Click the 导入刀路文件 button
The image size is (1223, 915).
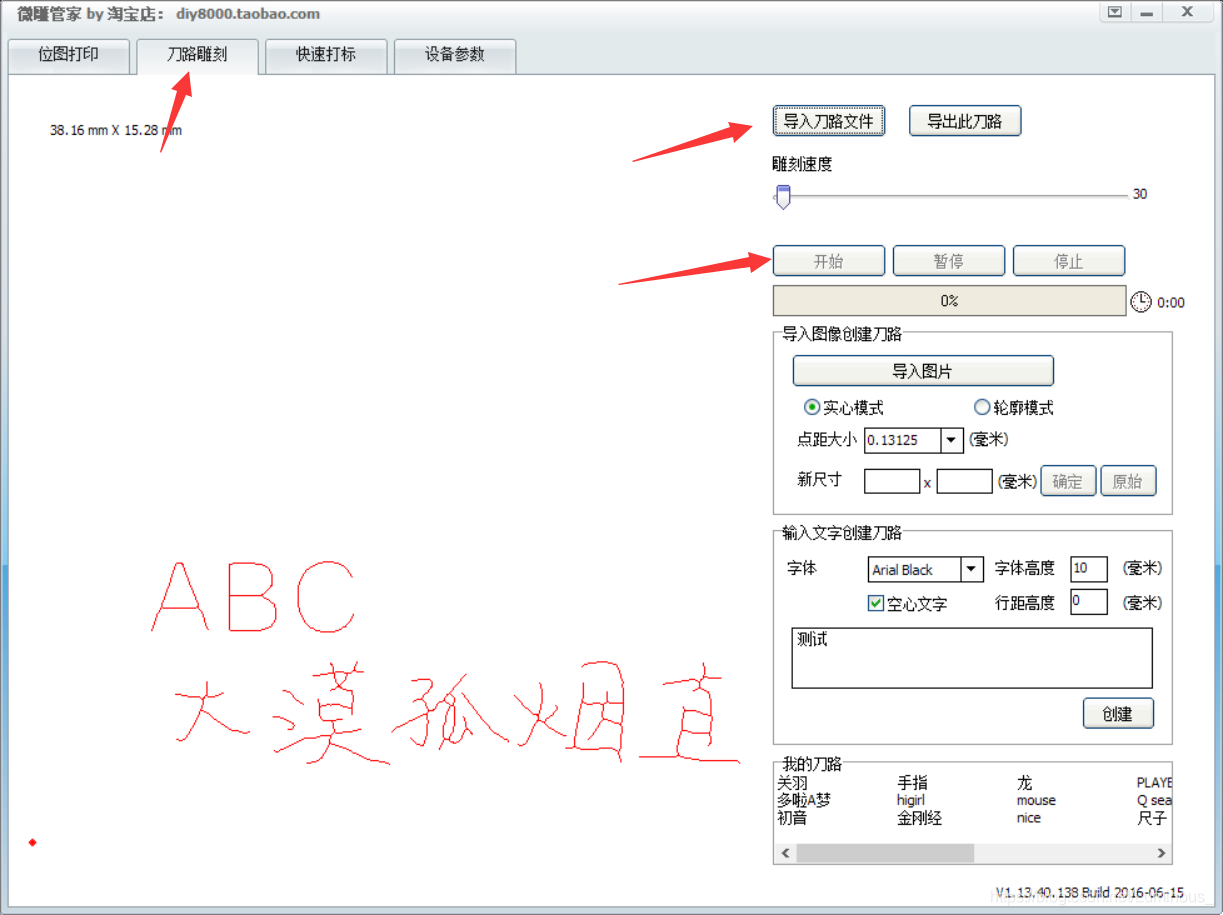point(829,120)
